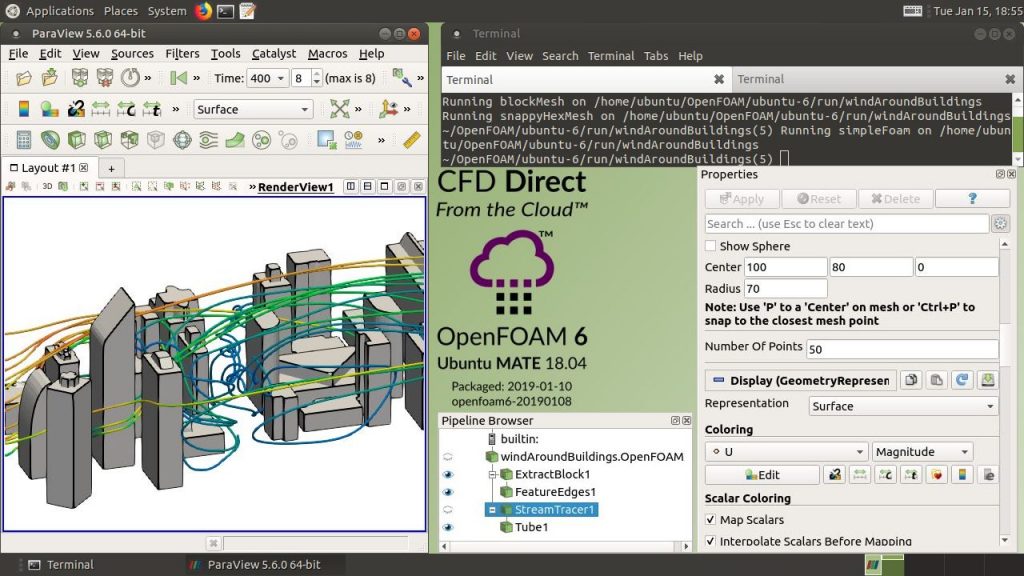Viewport: 1024px width, 576px height.
Task: Click the Properties search text field
Action: 846,224
